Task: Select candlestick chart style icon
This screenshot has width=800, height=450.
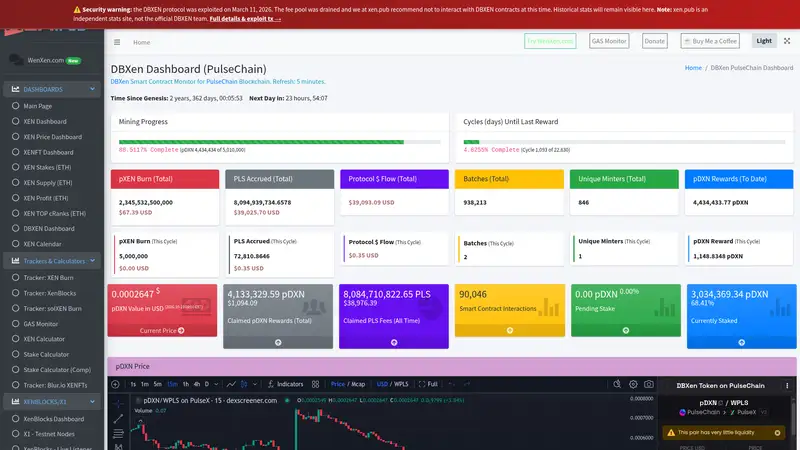Action: [x=244, y=384]
